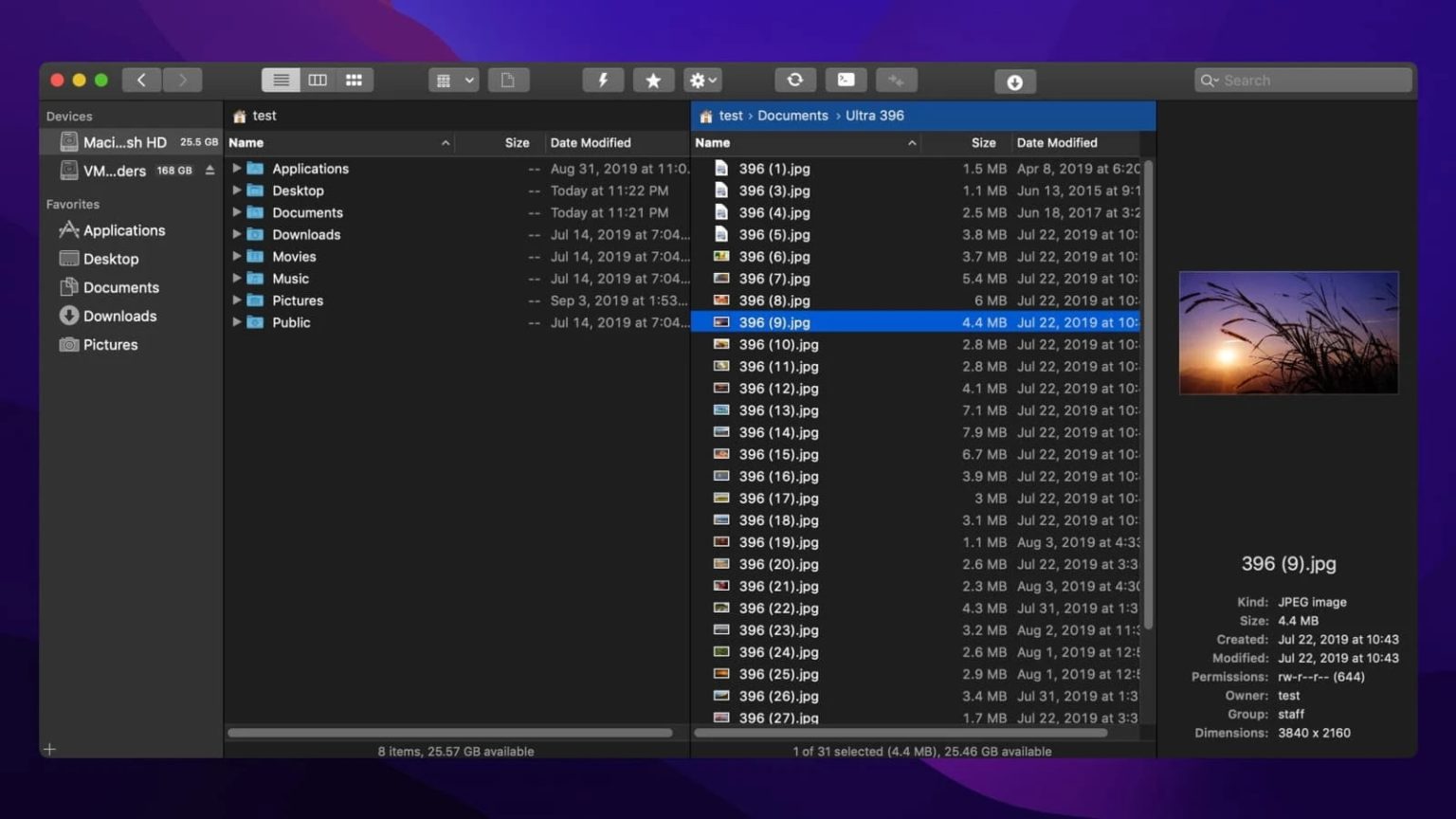
Task: Open favorites via the star toolbar icon
Action: pos(653,80)
